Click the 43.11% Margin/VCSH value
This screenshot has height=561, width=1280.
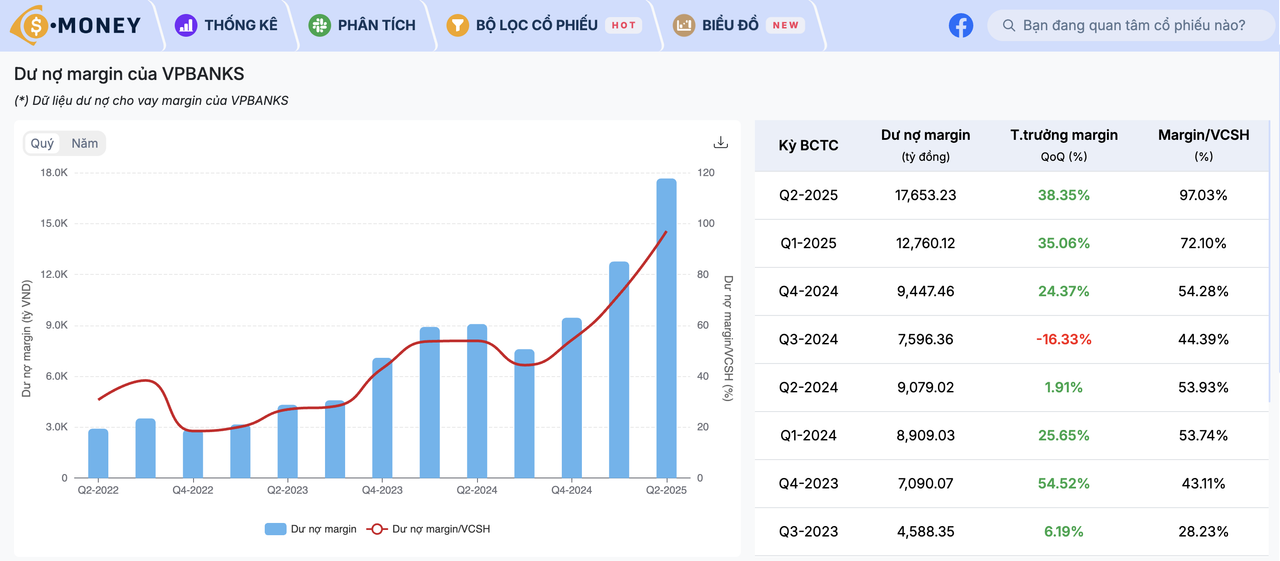coord(1203,483)
